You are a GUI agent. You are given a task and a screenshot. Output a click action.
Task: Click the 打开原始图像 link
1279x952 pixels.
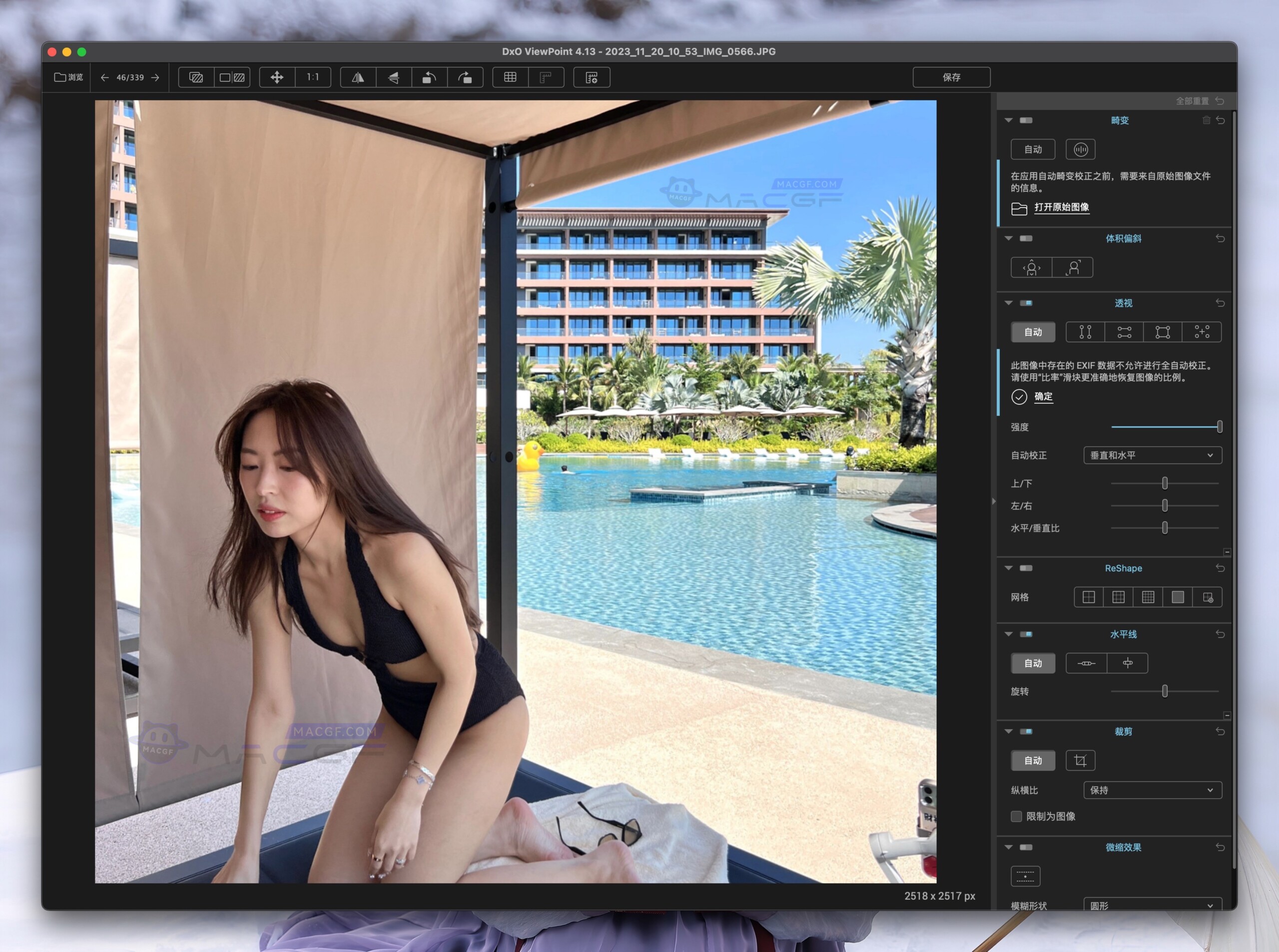coord(1061,207)
